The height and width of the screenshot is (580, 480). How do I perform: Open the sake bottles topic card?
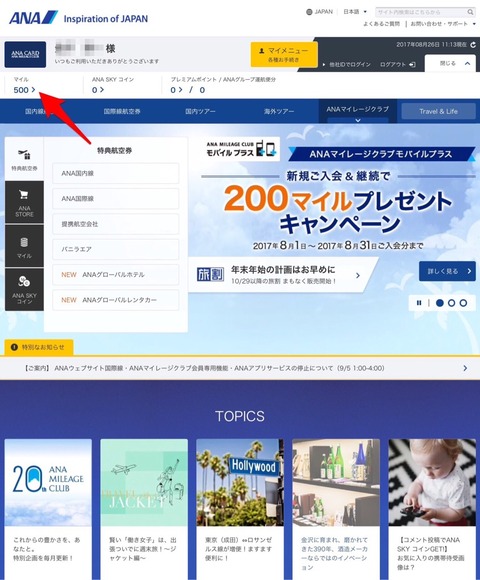pyautogui.click(x=336, y=509)
